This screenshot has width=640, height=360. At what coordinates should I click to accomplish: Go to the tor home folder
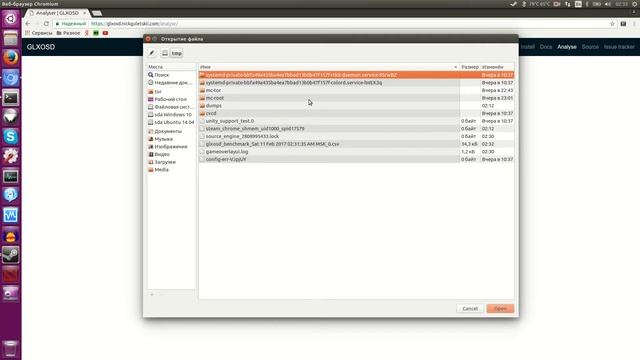pyautogui.click(x=171, y=92)
